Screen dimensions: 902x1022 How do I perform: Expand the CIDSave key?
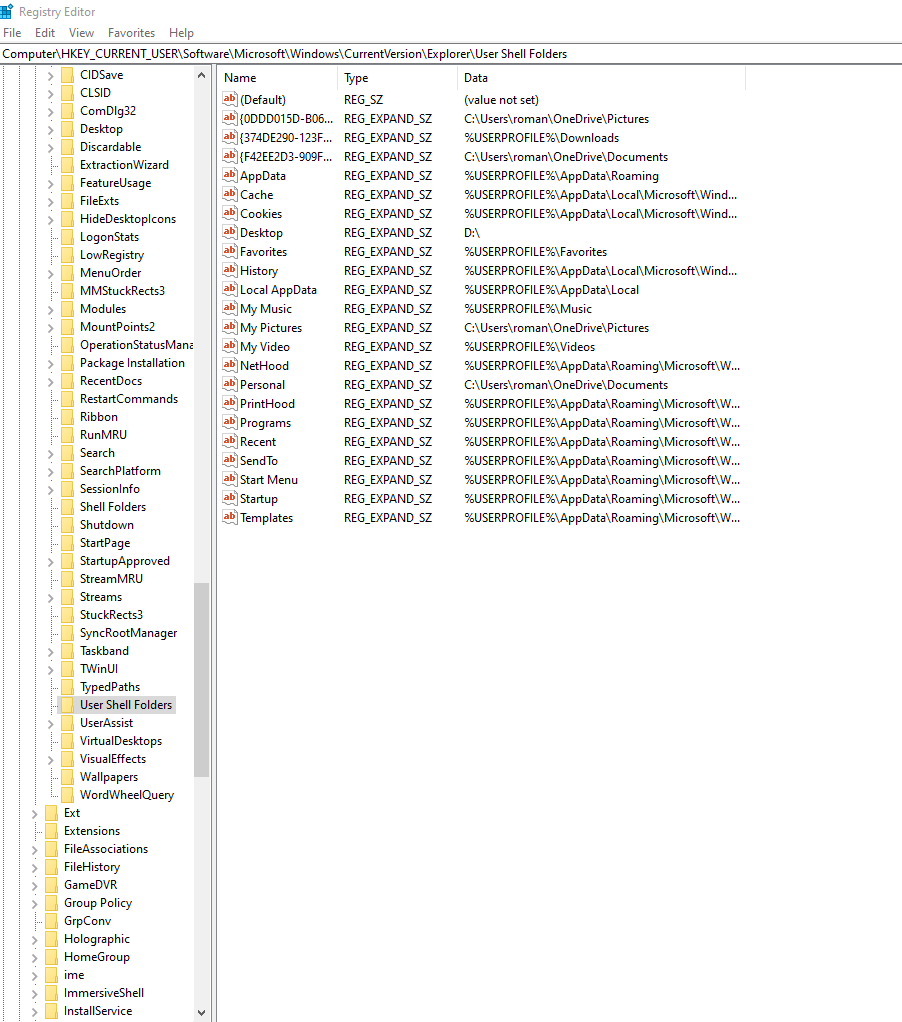(51, 76)
